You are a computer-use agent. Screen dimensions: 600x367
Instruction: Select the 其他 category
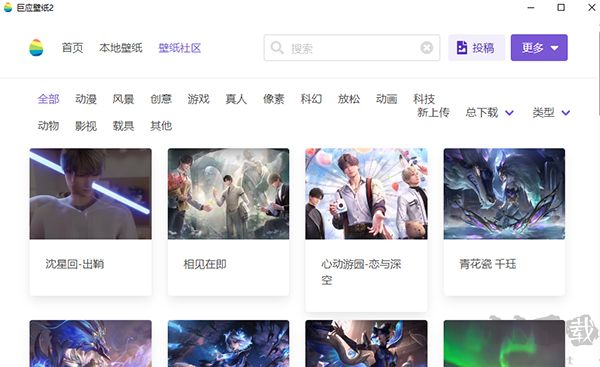pos(161,126)
